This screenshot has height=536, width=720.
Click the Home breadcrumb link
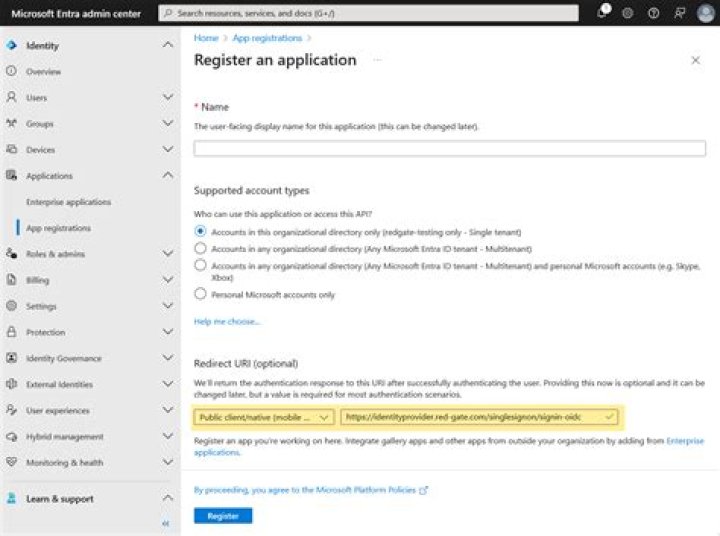click(x=206, y=38)
